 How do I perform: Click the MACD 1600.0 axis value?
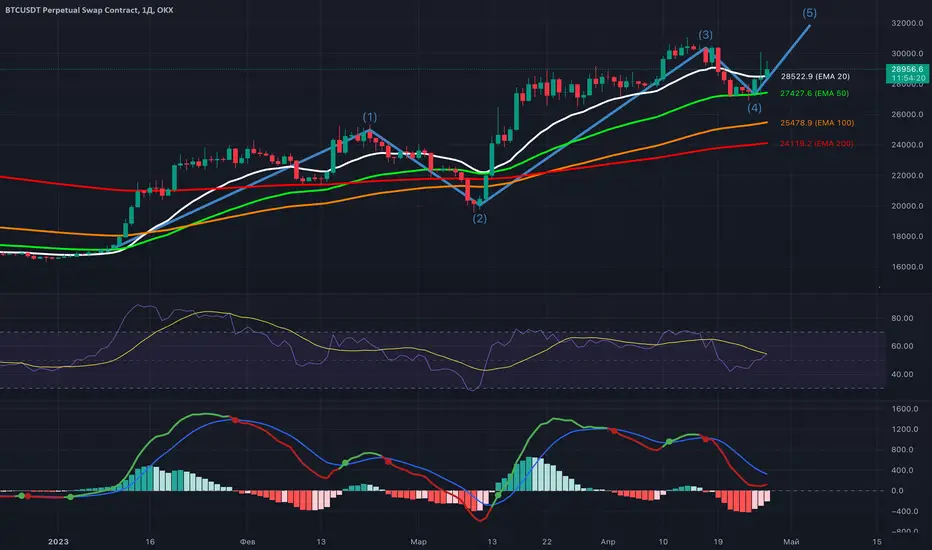pos(905,409)
